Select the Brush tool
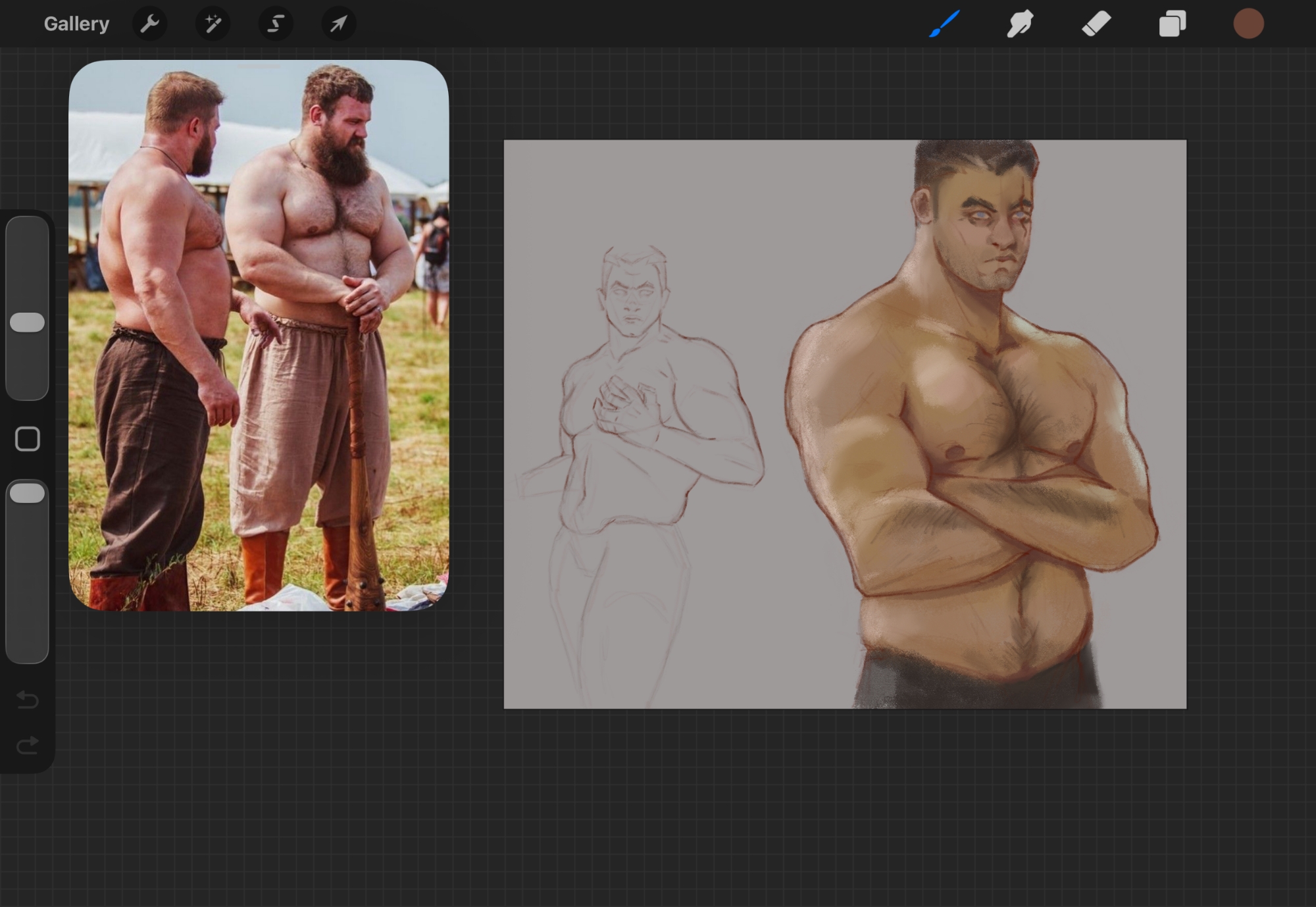Screen dimensions: 1316x907 click(x=945, y=24)
